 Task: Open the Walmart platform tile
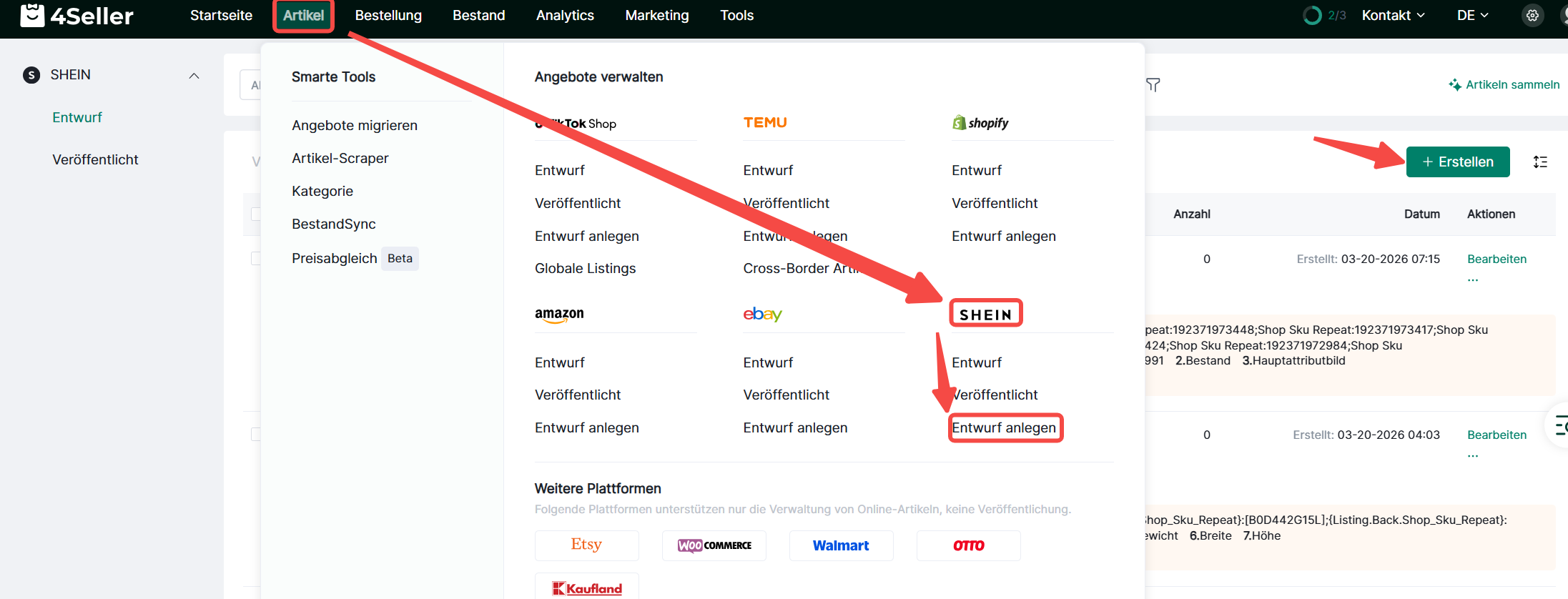[x=841, y=545]
